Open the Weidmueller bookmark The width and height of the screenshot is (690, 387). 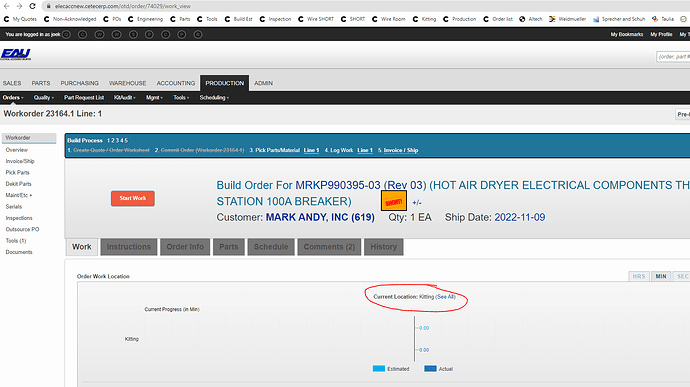568,19
